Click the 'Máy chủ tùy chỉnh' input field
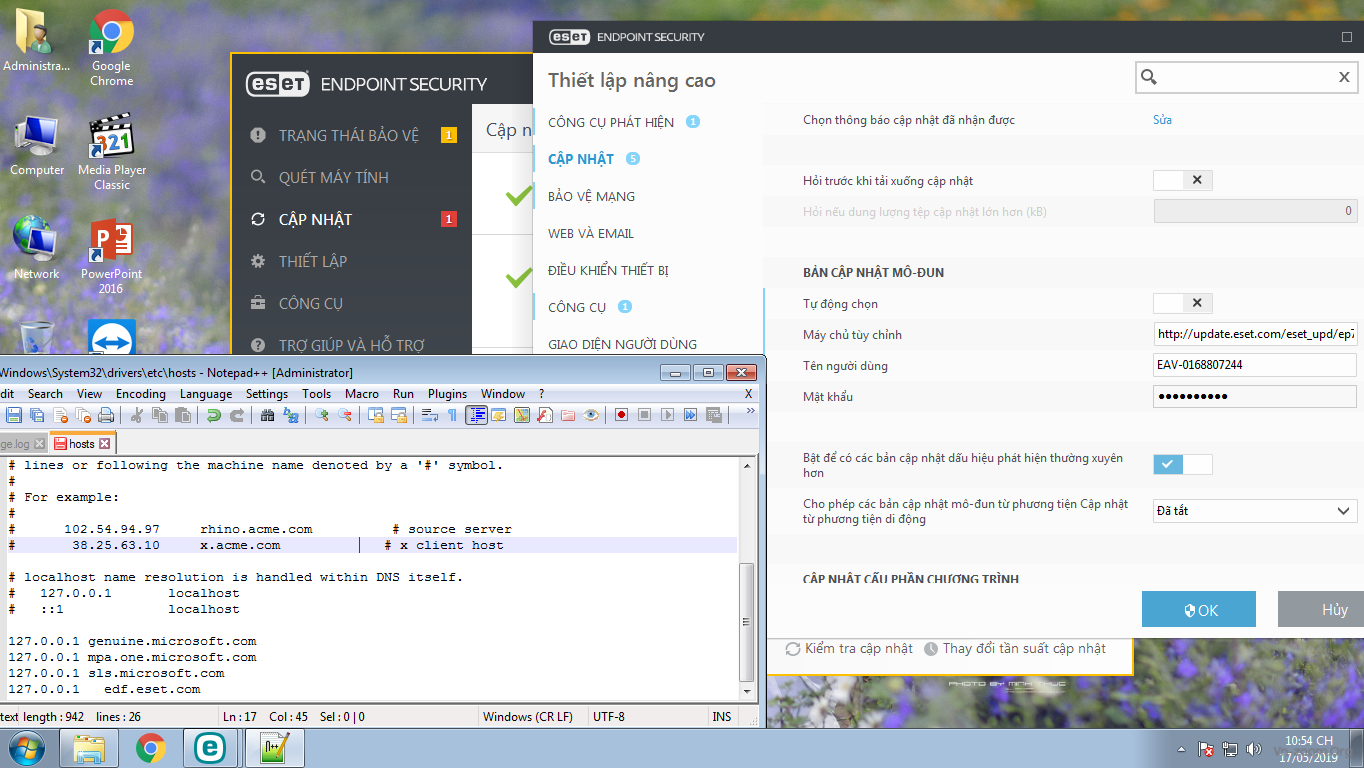This screenshot has height=768, width=1364. 1254,334
